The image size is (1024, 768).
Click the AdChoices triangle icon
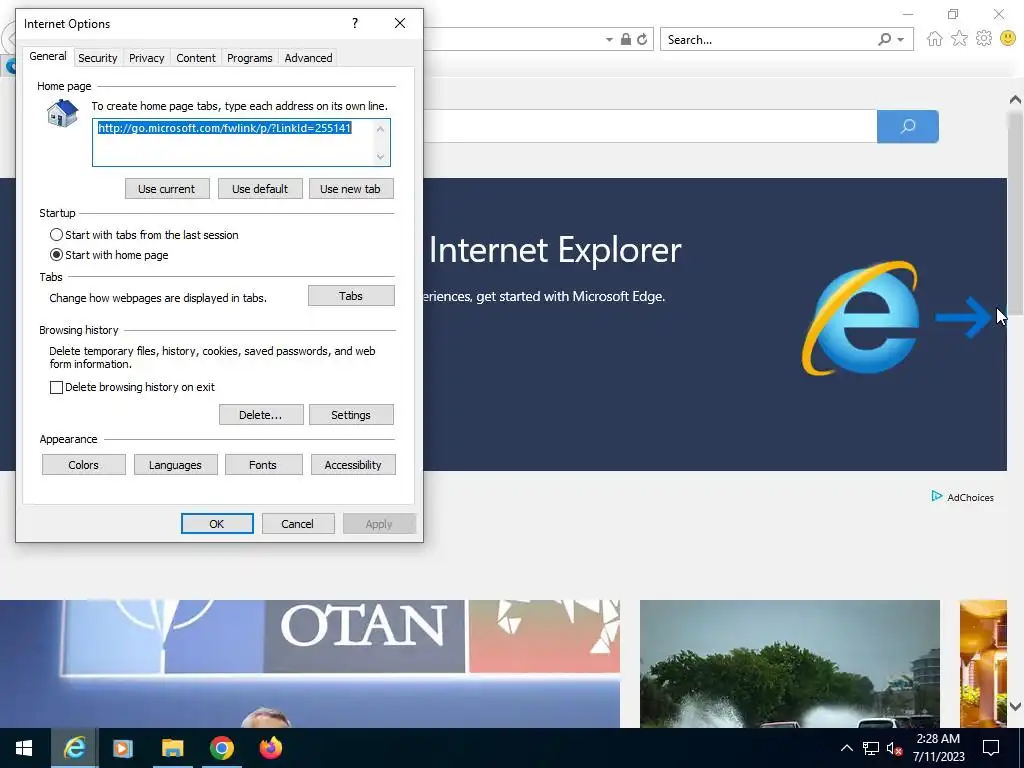tap(936, 496)
